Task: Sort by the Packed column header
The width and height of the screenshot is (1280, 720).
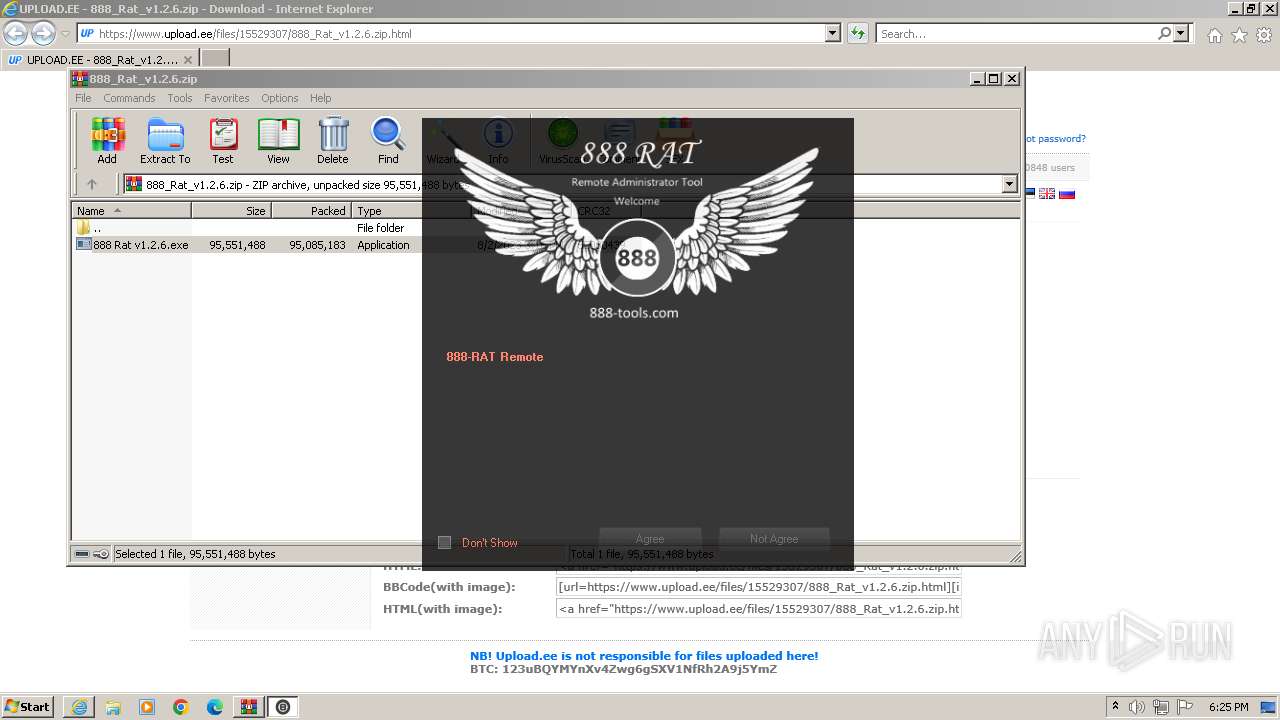Action: (x=312, y=211)
